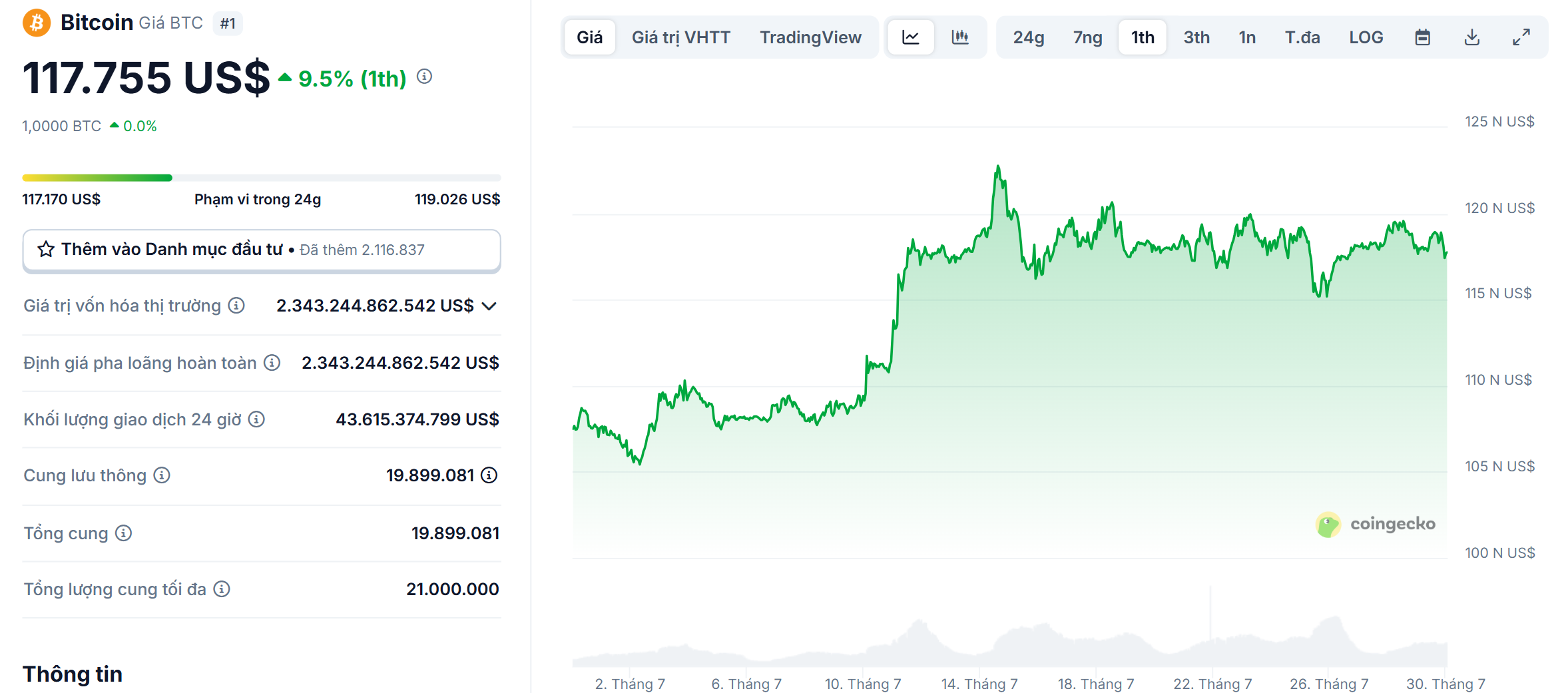Click the 26. Tháng 7 axis label
The height and width of the screenshot is (693, 1568).
tap(1329, 684)
